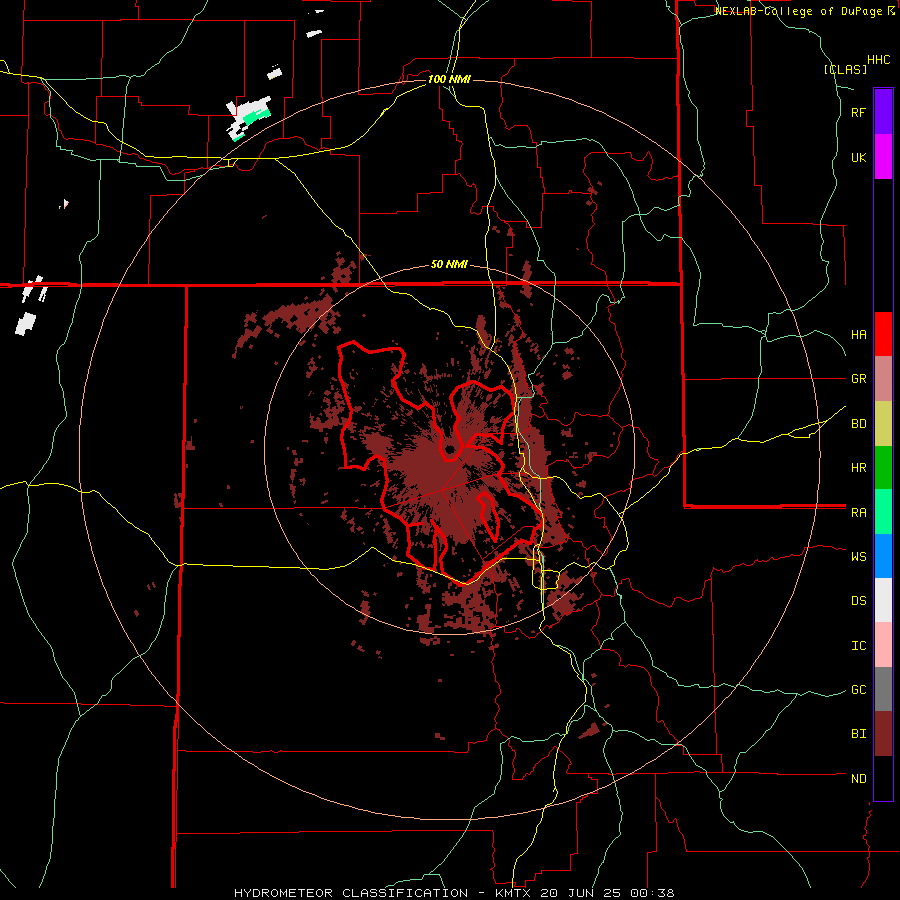Click the '20 JUN 25' date text
Viewport: 900px width, 900px height.
pos(579,893)
